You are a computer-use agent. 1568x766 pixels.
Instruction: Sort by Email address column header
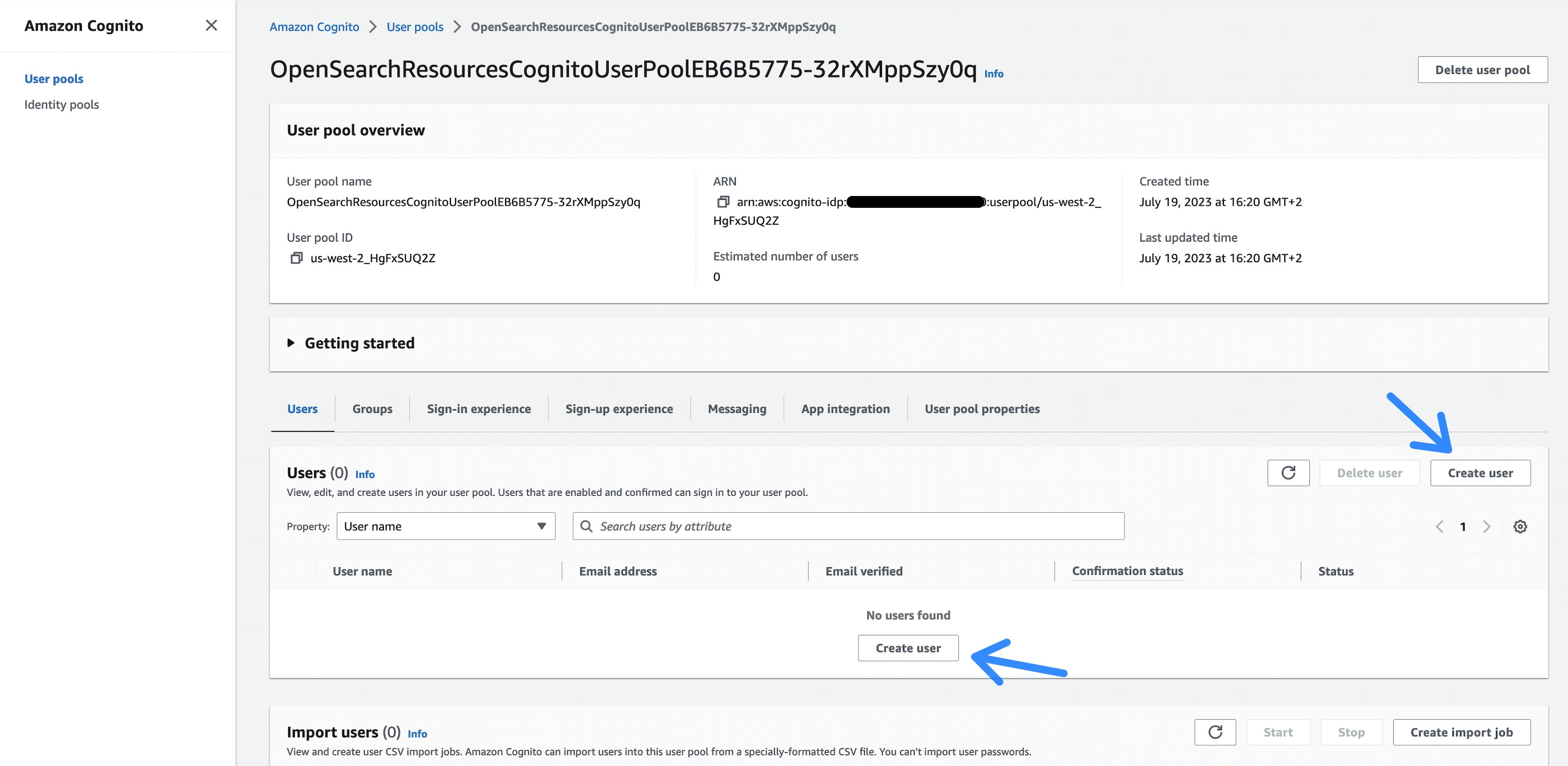tap(618, 571)
